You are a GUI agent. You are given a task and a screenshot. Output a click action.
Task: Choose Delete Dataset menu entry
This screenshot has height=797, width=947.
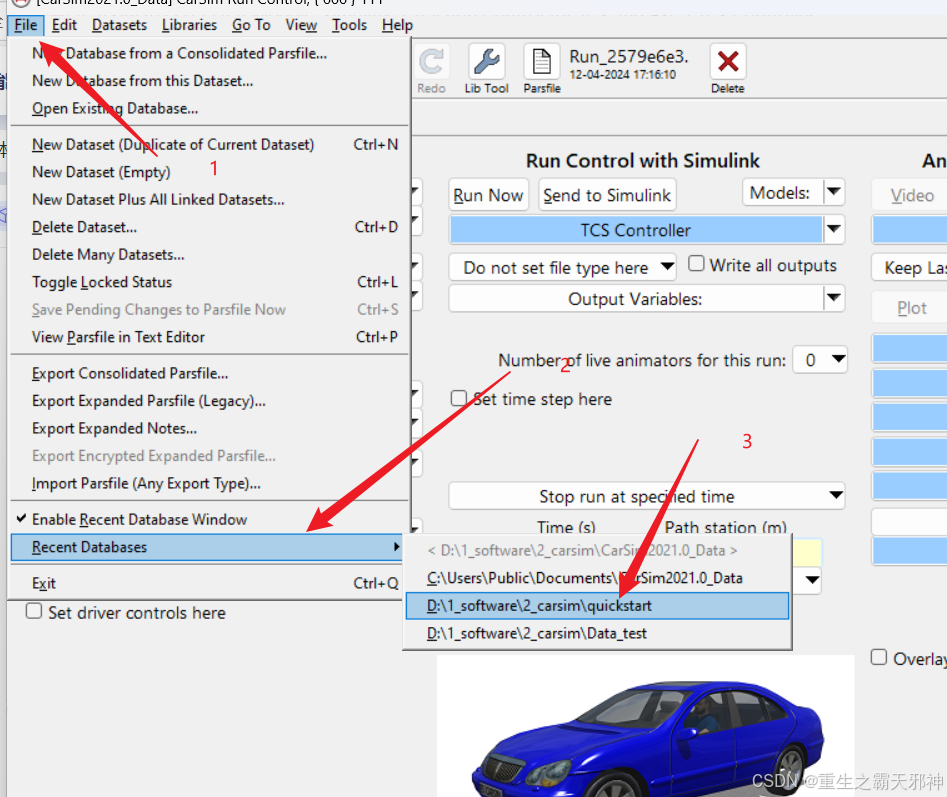tap(209, 227)
